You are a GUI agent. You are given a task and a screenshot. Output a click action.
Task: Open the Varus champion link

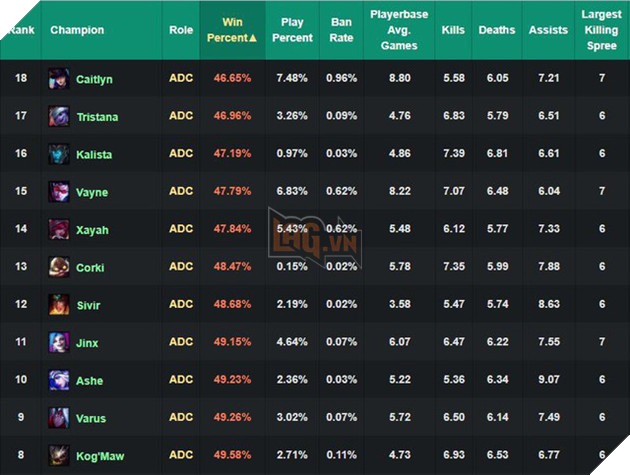point(91,418)
